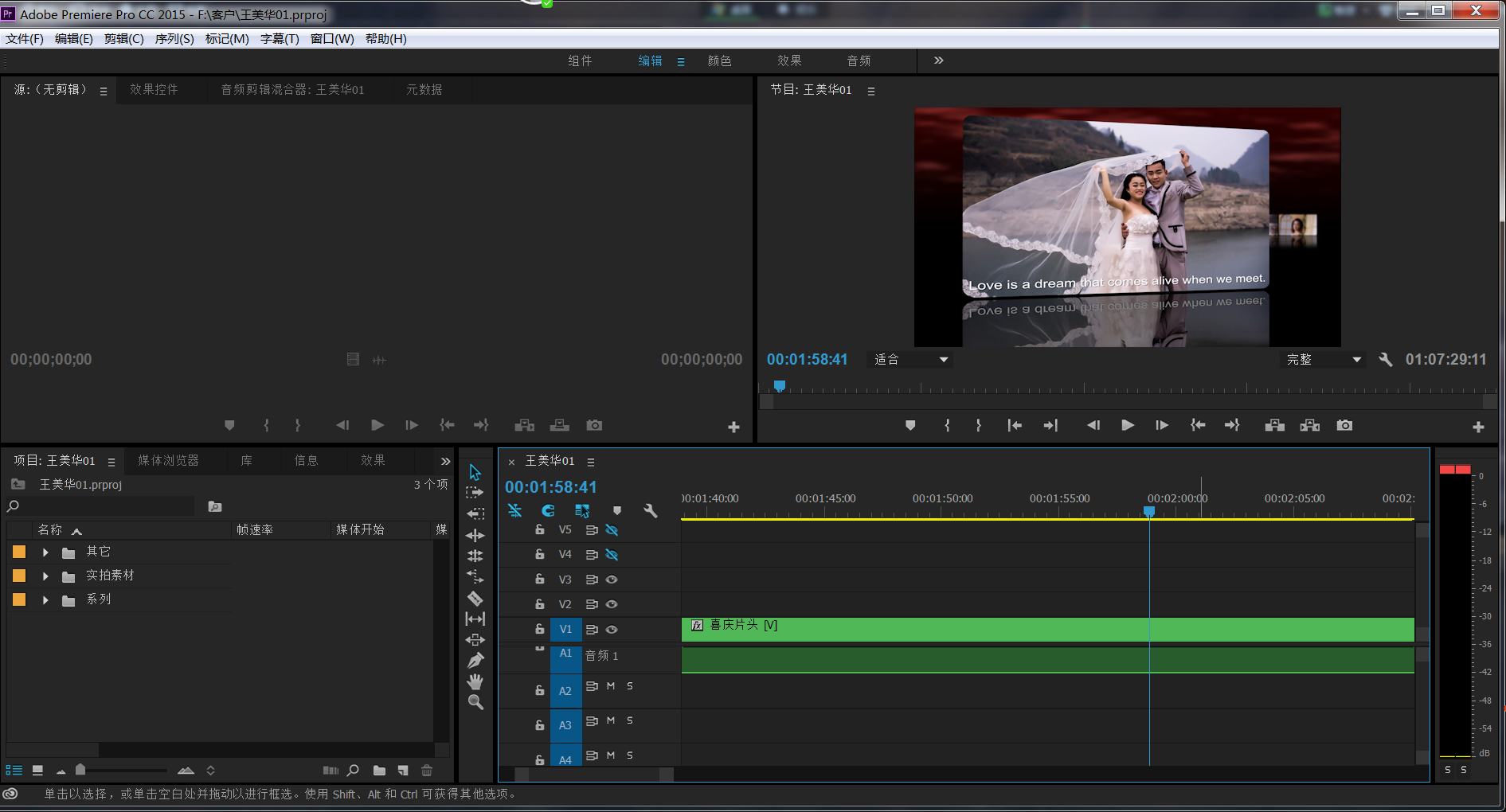Image resolution: width=1506 pixels, height=812 pixels.
Task: Open 文件(F) menu
Action: 25,38
